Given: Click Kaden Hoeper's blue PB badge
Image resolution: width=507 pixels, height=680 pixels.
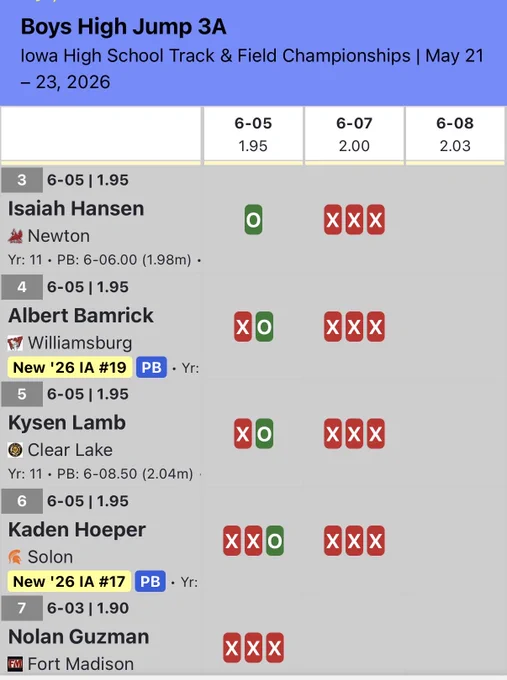Looking at the screenshot, I should (150, 581).
